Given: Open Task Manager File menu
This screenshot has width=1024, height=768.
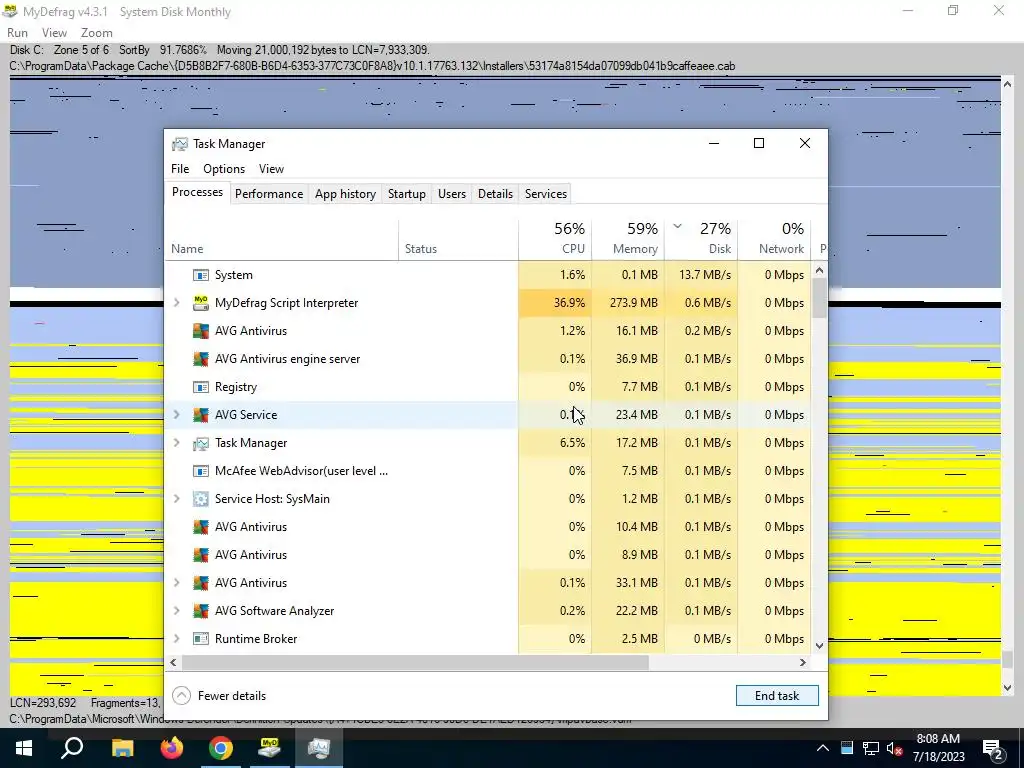Looking at the screenshot, I should (x=180, y=169).
